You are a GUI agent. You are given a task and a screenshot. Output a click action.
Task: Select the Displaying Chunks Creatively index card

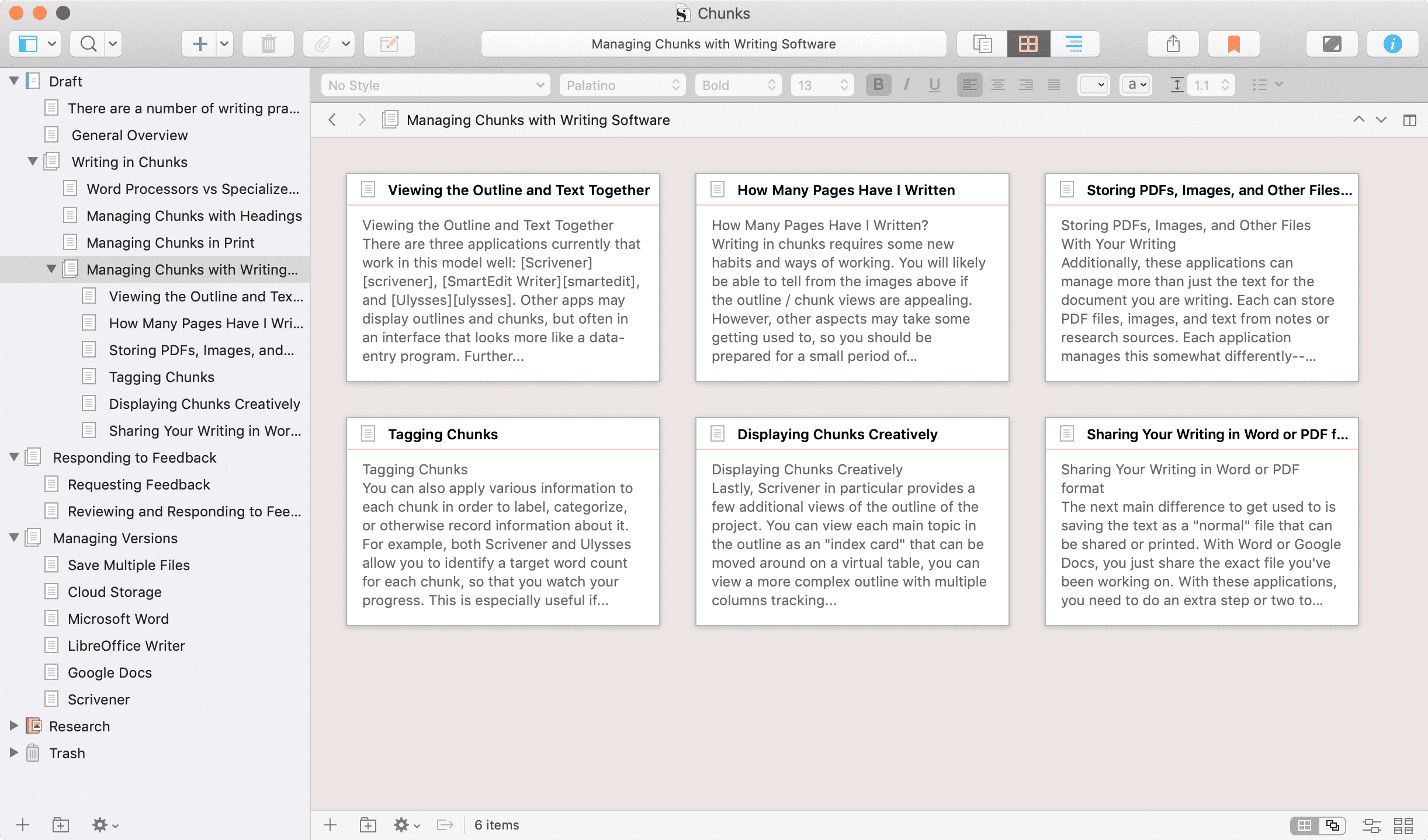coord(852,521)
